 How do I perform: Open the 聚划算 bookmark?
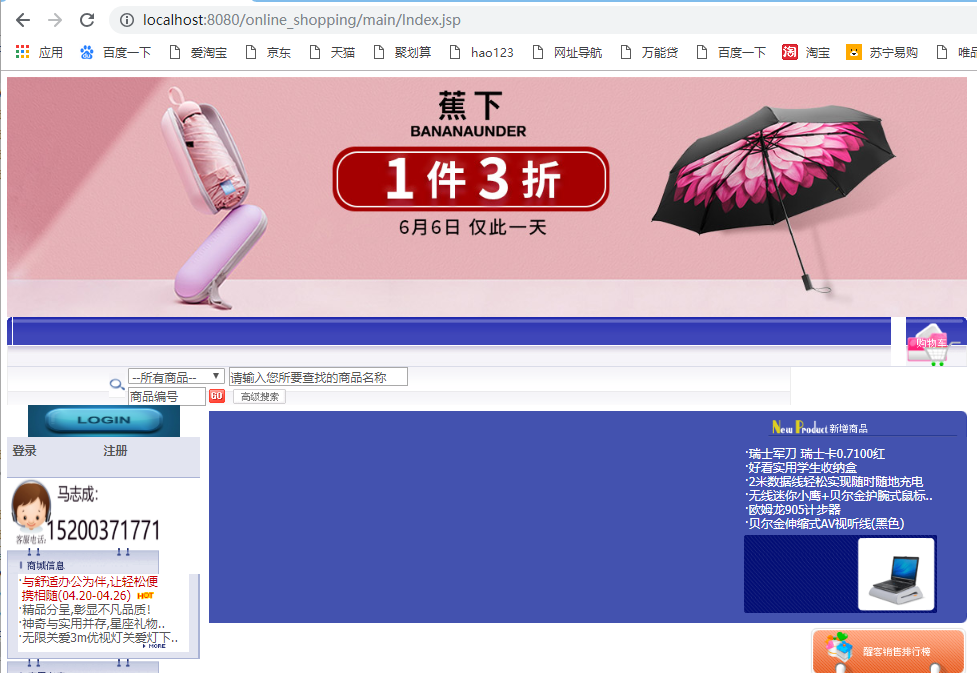point(402,52)
